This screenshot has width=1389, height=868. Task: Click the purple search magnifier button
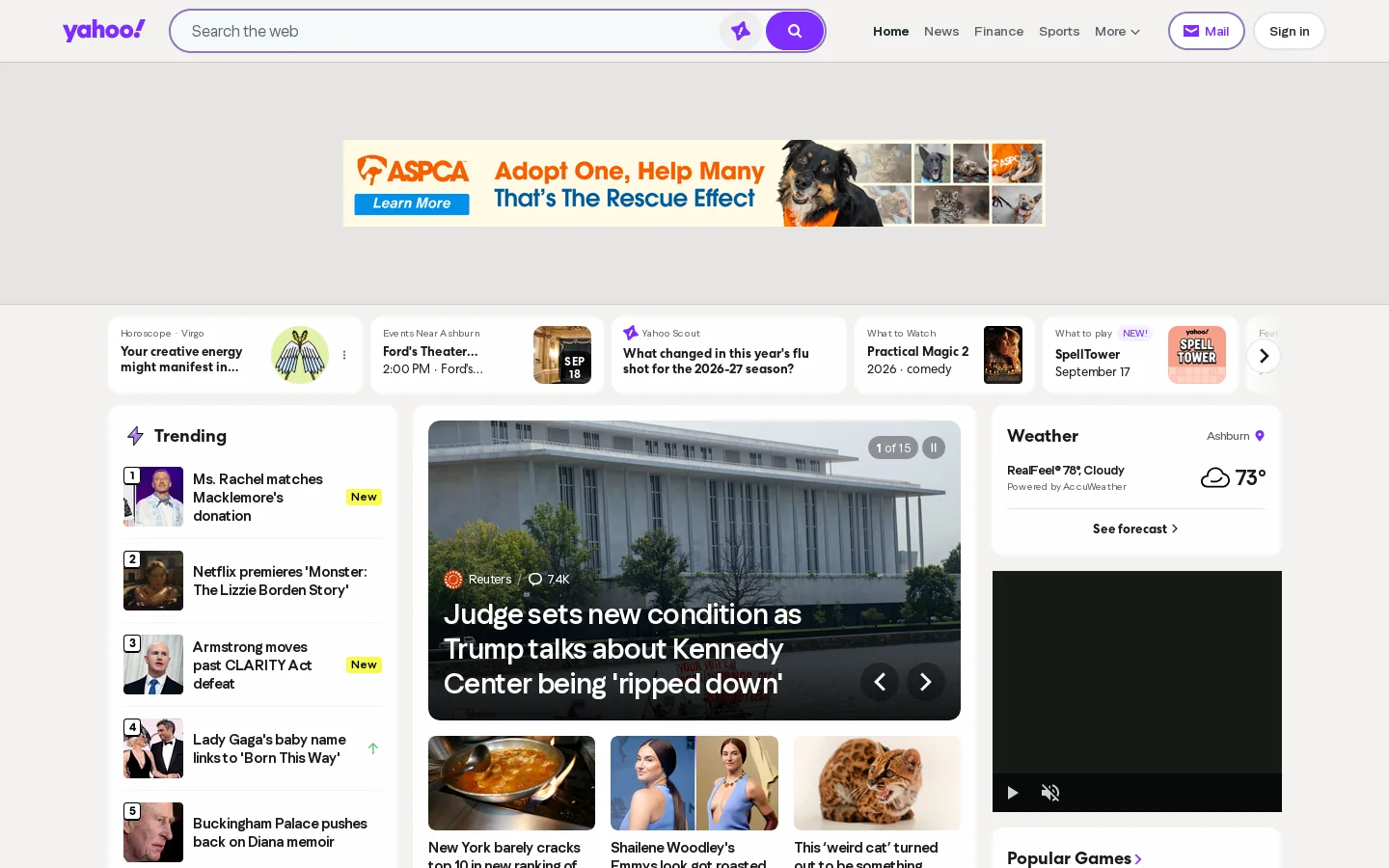(x=795, y=31)
